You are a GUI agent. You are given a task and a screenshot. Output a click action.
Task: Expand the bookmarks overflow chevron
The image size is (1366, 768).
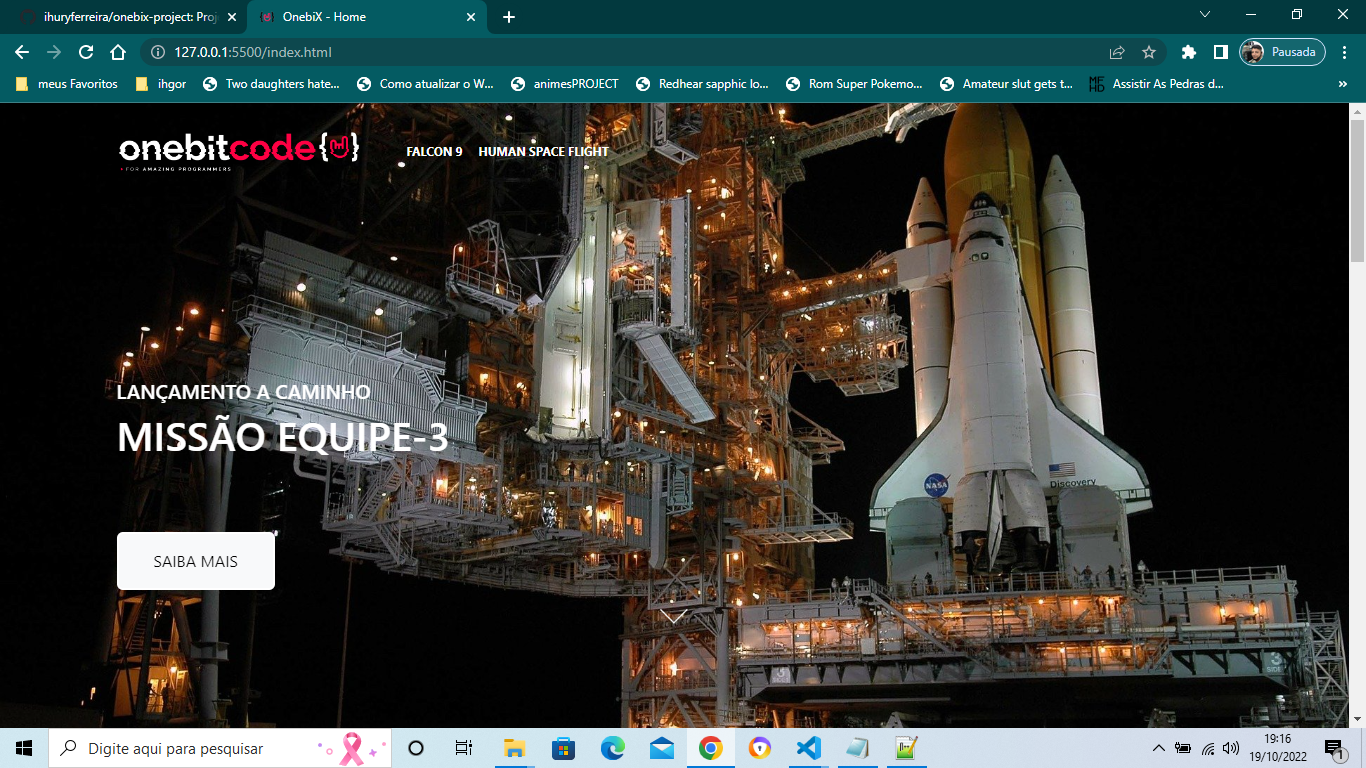click(x=1343, y=84)
